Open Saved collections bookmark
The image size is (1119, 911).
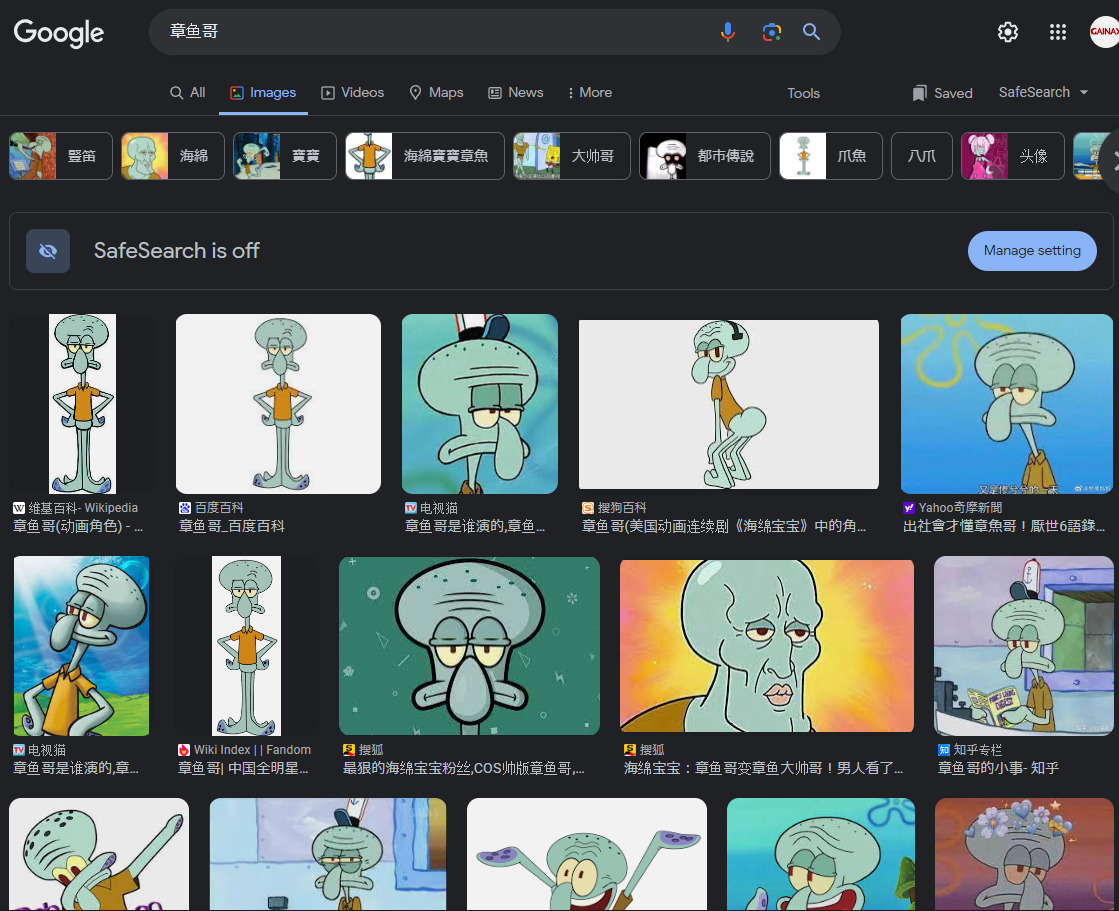click(942, 93)
